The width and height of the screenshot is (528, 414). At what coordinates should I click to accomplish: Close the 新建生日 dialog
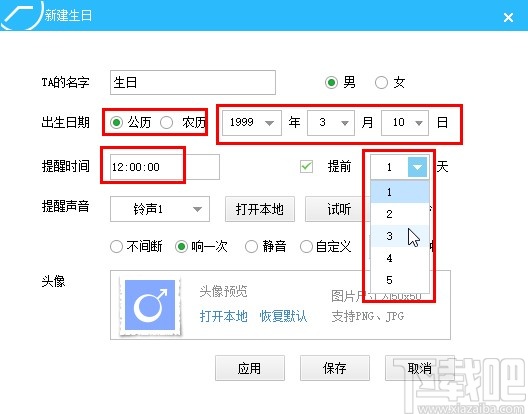(508, 17)
